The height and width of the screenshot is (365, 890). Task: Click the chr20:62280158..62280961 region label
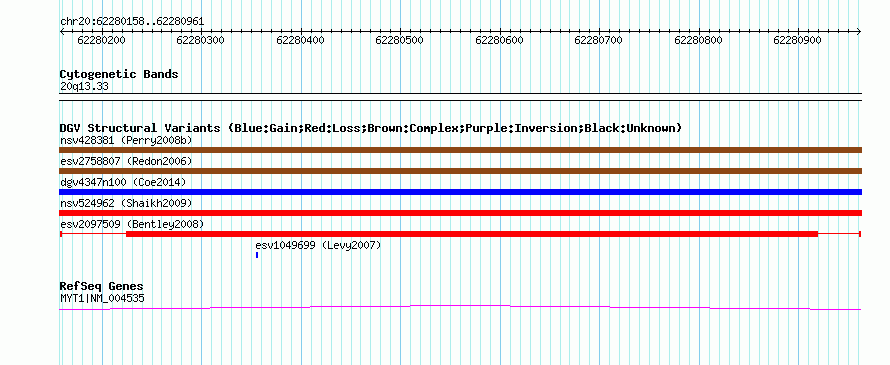[132, 22]
